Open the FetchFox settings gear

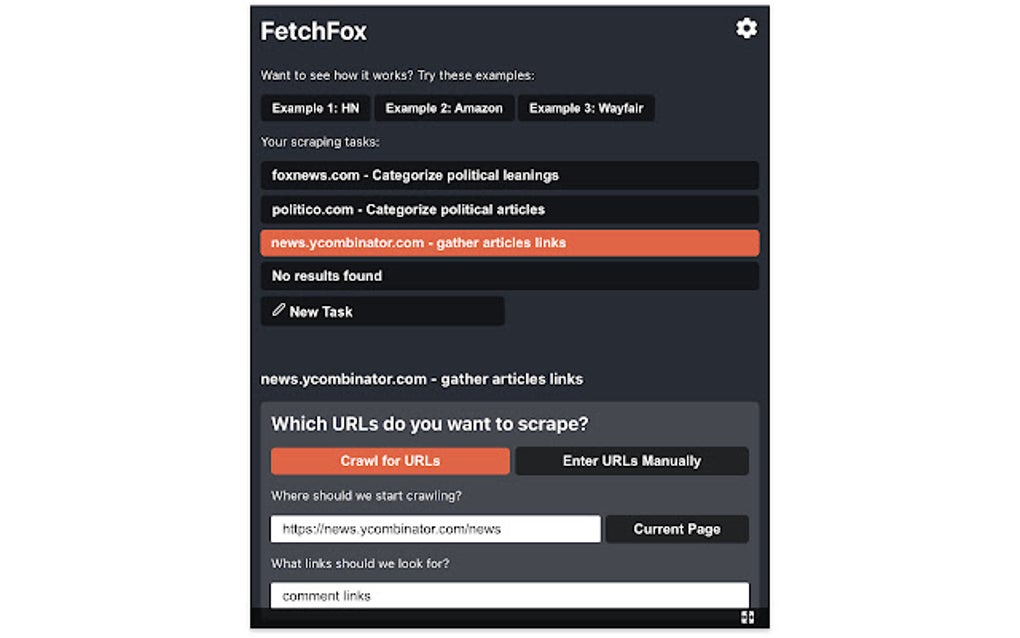coord(746,30)
